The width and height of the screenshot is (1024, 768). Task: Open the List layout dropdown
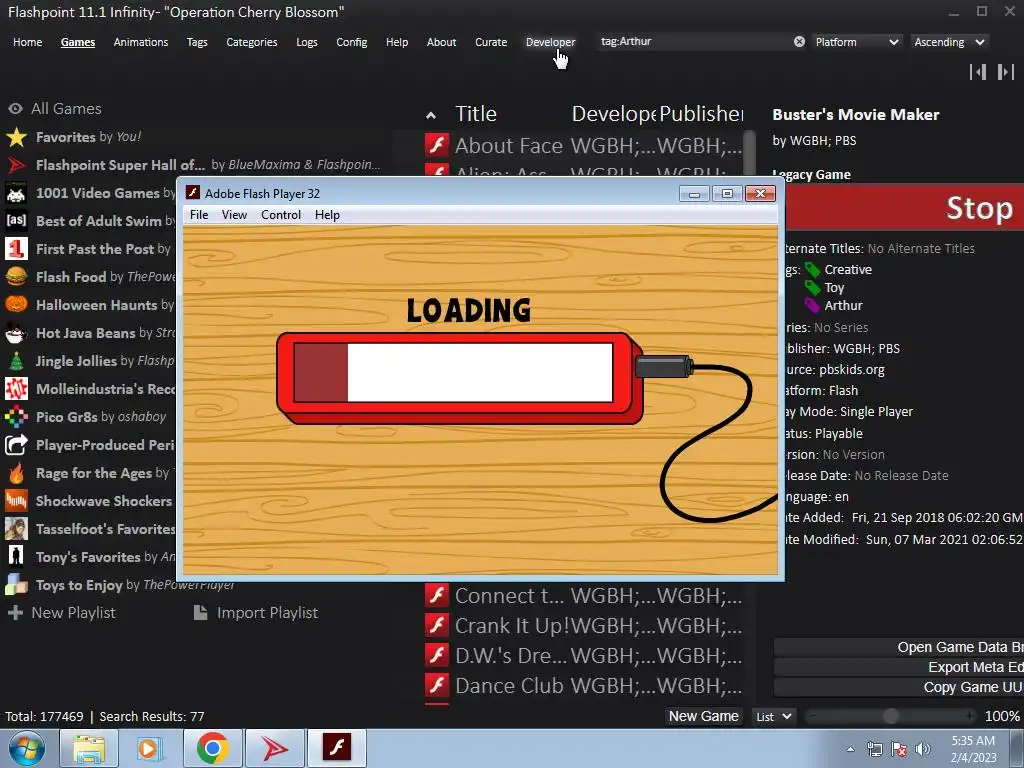[x=774, y=716]
